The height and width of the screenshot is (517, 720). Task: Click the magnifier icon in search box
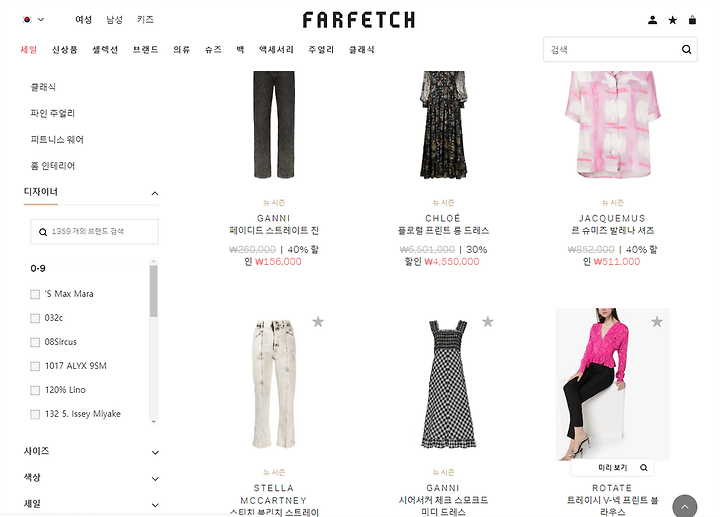click(x=686, y=50)
